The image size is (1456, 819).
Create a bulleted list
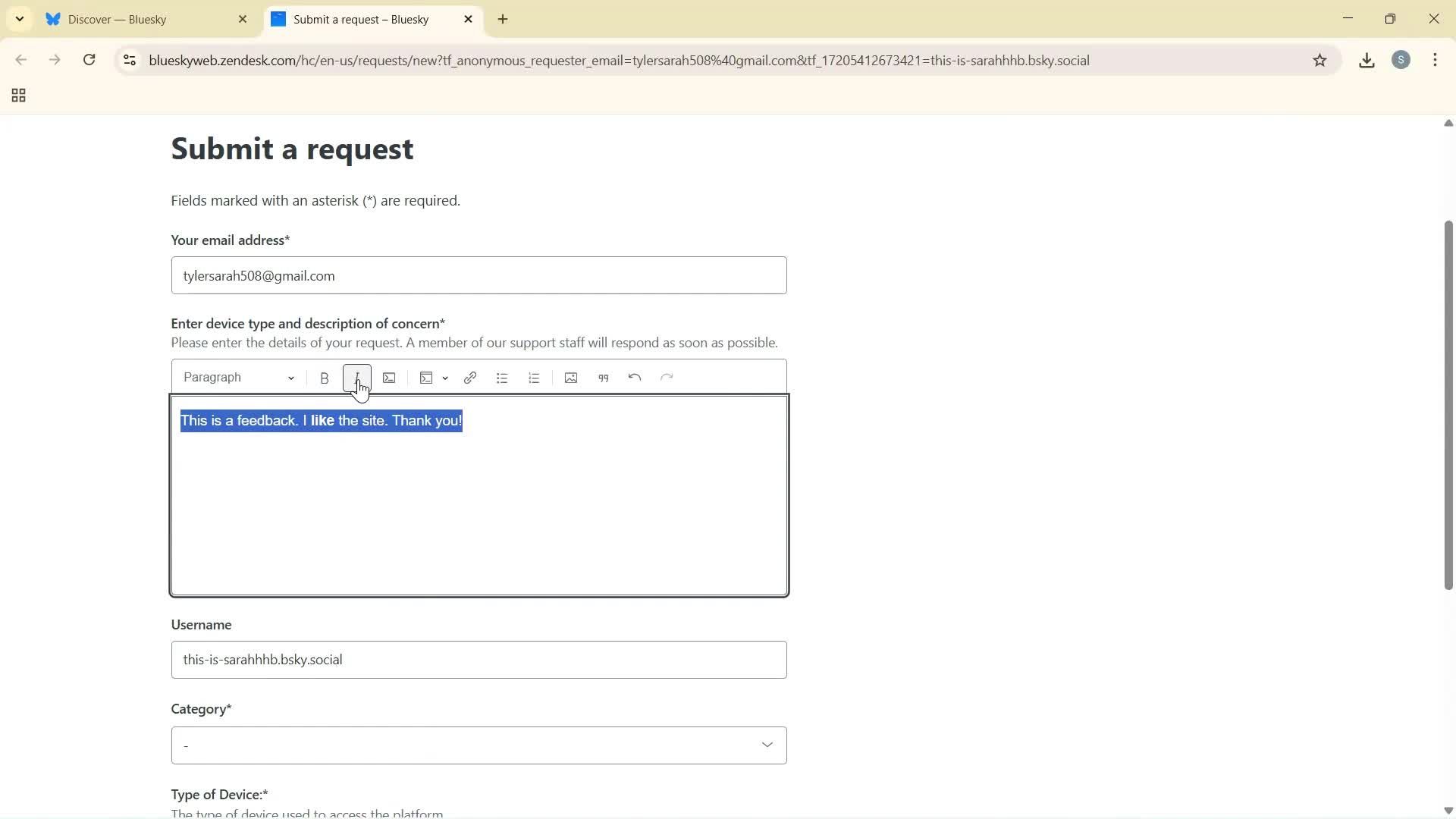[502, 377]
